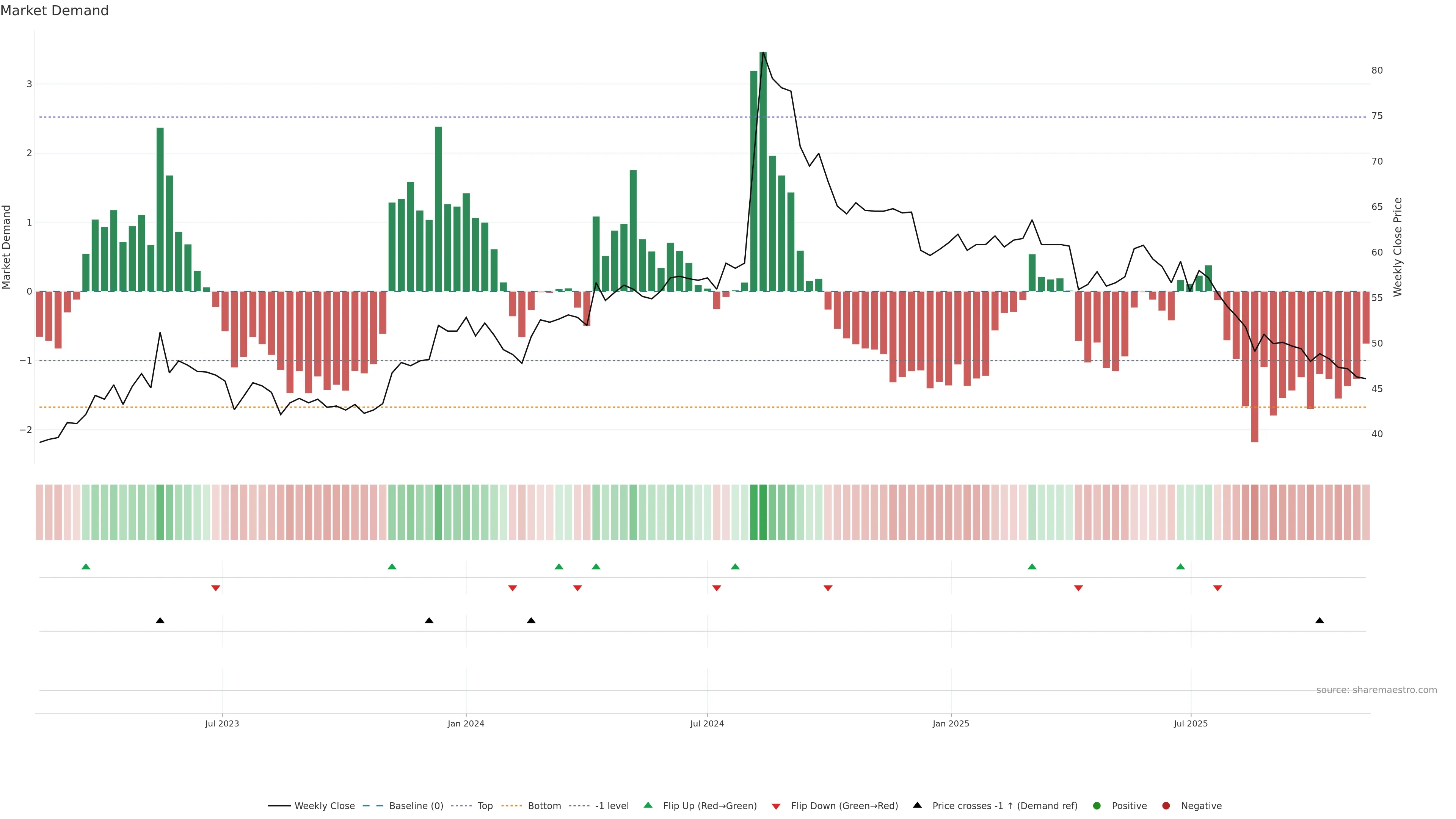This screenshot has height=819, width=1456.
Task: Toggle the -1 level legend item
Action: [x=612, y=806]
